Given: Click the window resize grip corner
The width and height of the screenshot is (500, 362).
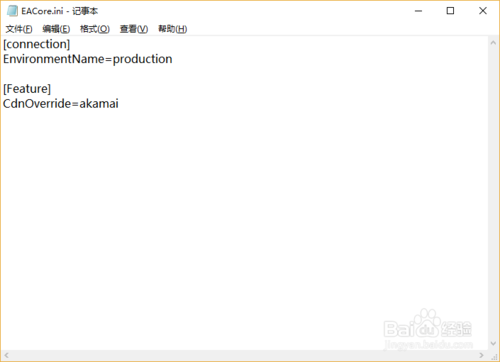Looking at the screenshot, I should click(494, 356).
